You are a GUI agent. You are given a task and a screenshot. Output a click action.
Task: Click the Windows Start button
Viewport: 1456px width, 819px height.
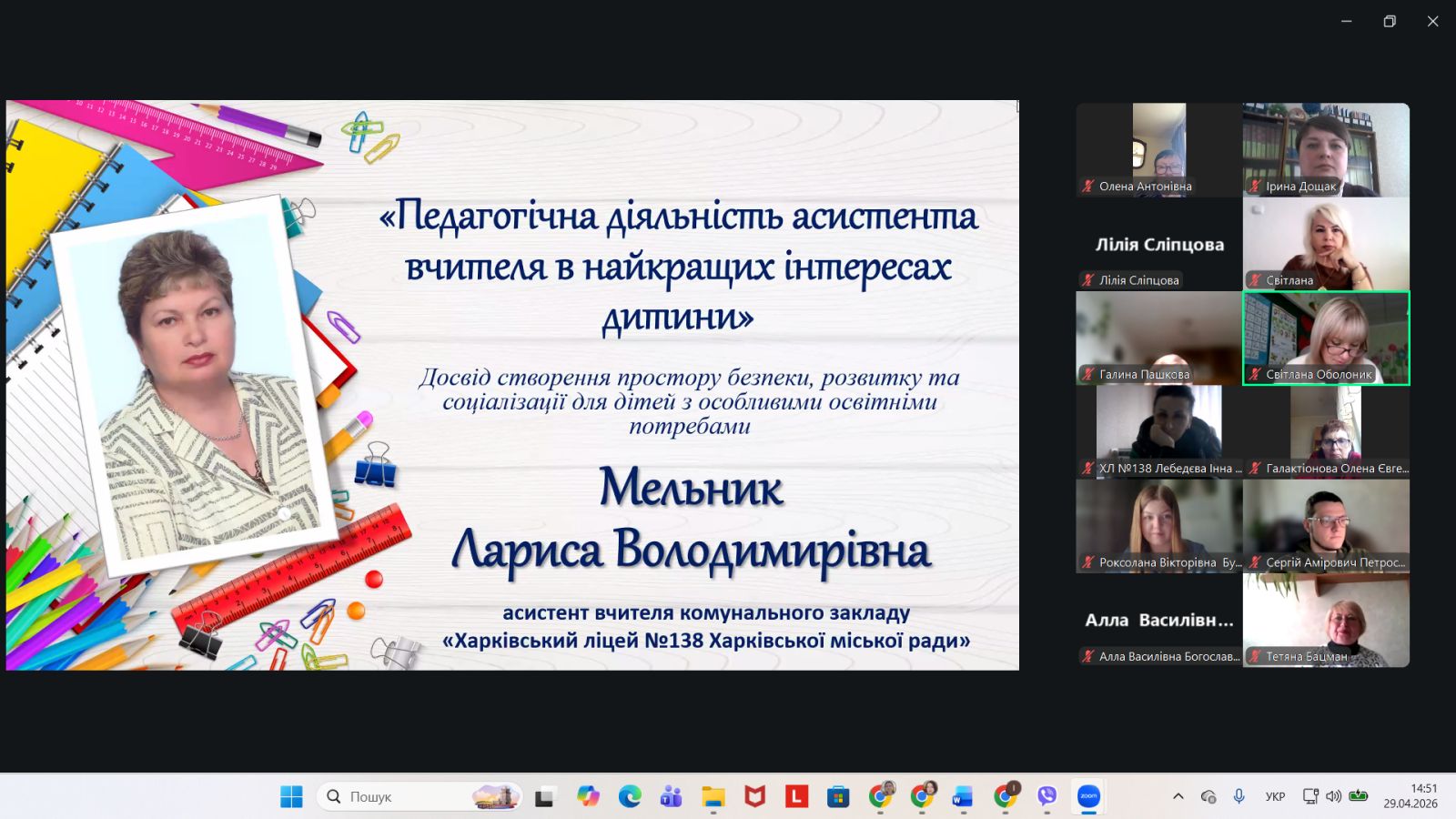291,796
